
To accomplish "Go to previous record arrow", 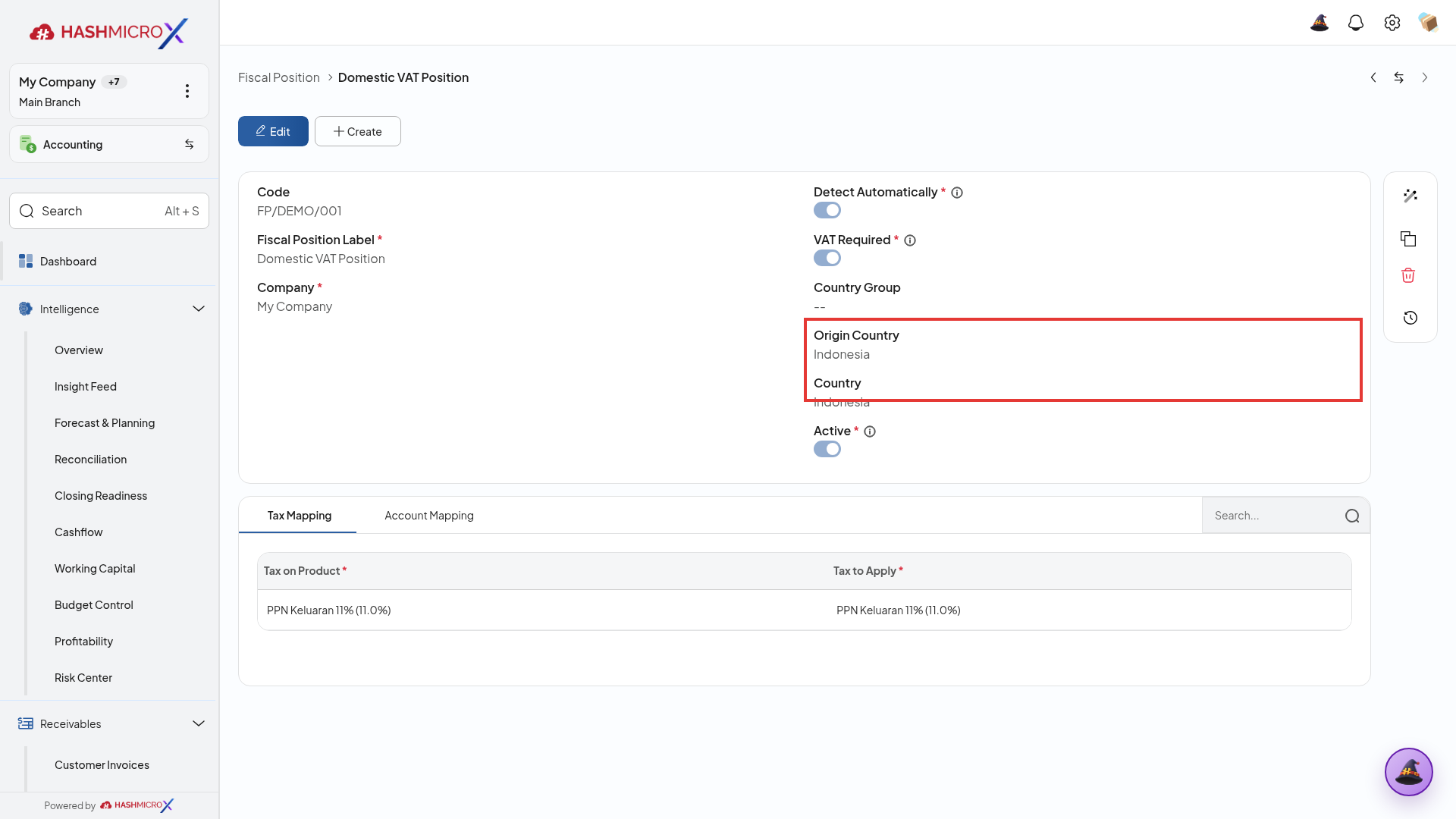I will pyautogui.click(x=1373, y=77).
